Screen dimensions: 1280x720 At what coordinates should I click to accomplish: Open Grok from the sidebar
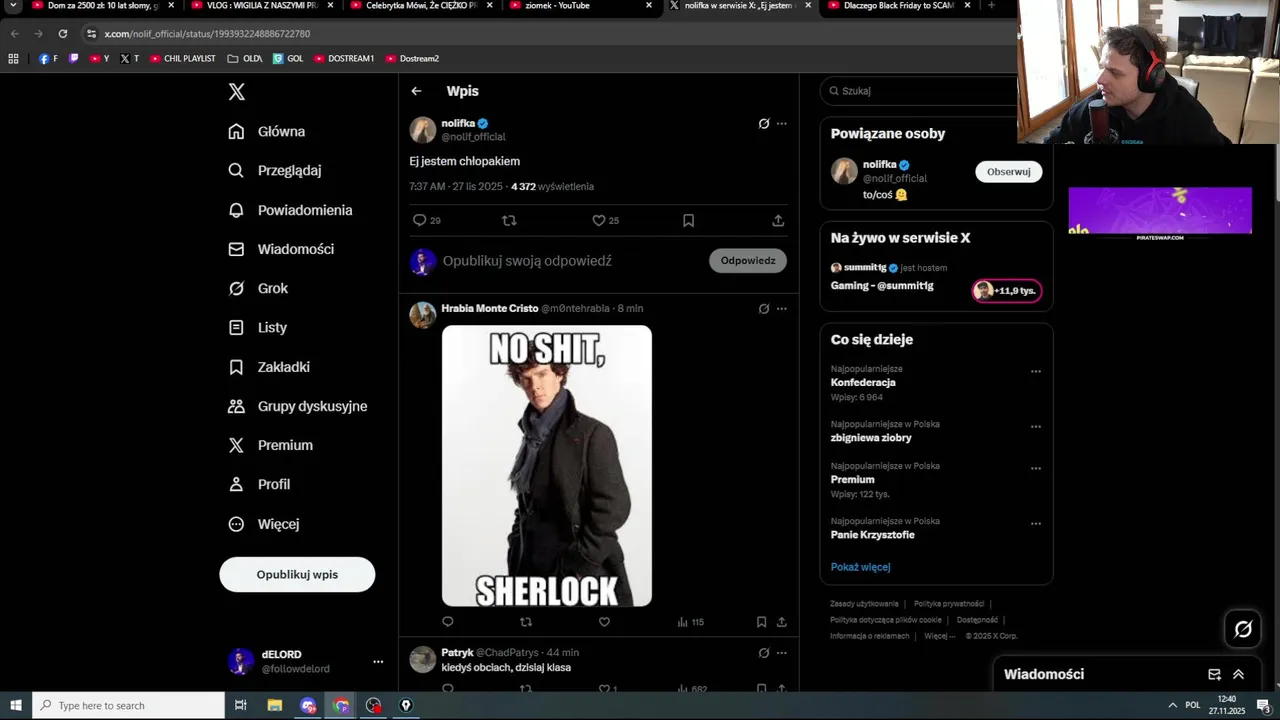click(258, 288)
